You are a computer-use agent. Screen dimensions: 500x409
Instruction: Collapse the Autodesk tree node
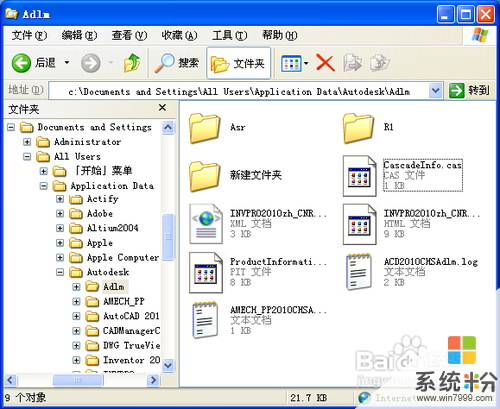(x=60, y=272)
